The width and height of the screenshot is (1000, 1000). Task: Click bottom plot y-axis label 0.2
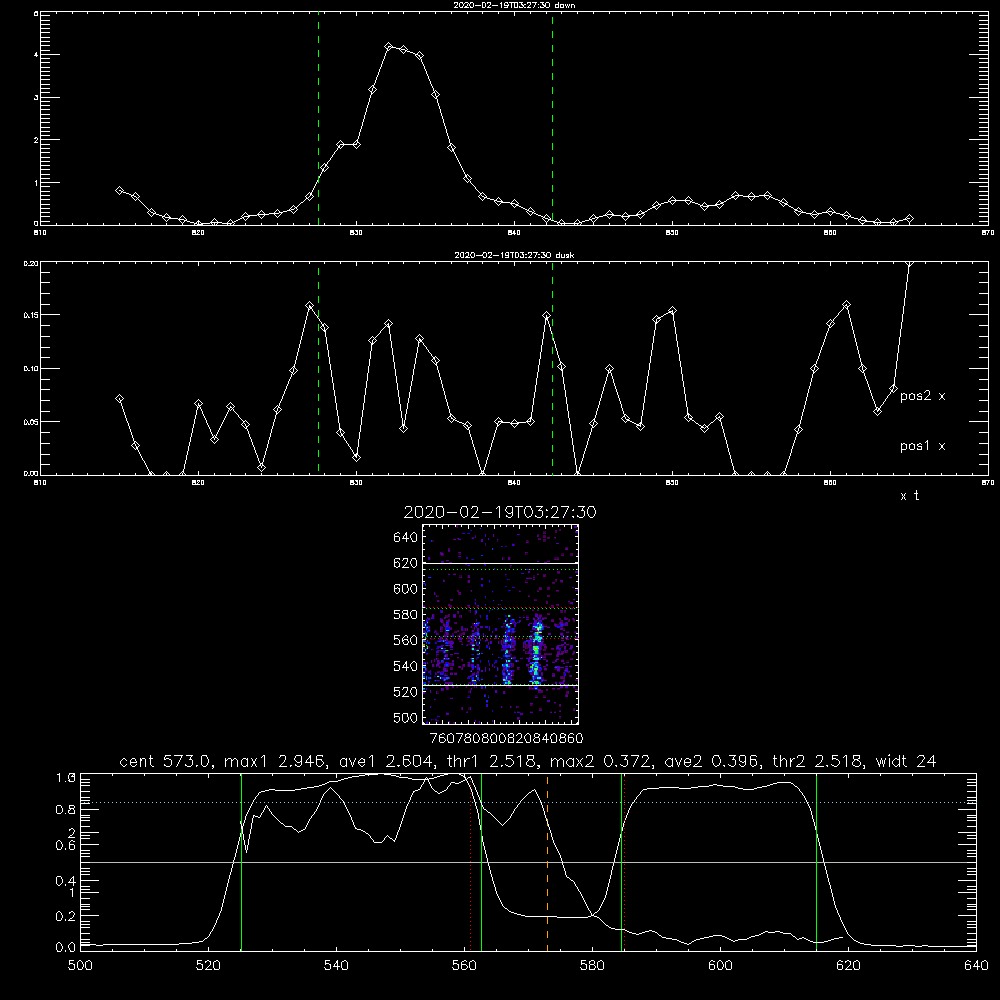tap(66, 916)
